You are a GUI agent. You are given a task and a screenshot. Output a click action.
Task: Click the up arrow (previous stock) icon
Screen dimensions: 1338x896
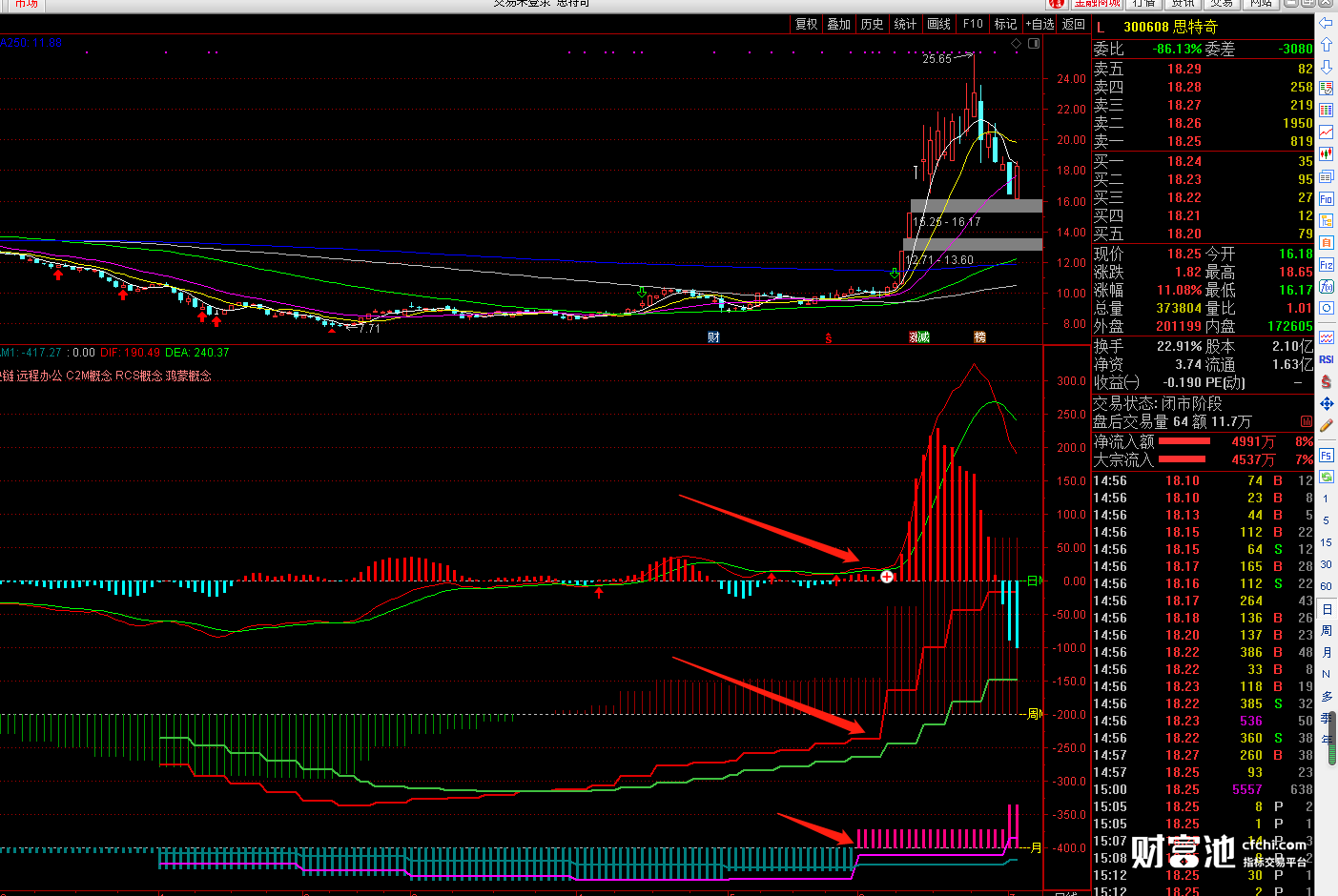point(1327,45)
